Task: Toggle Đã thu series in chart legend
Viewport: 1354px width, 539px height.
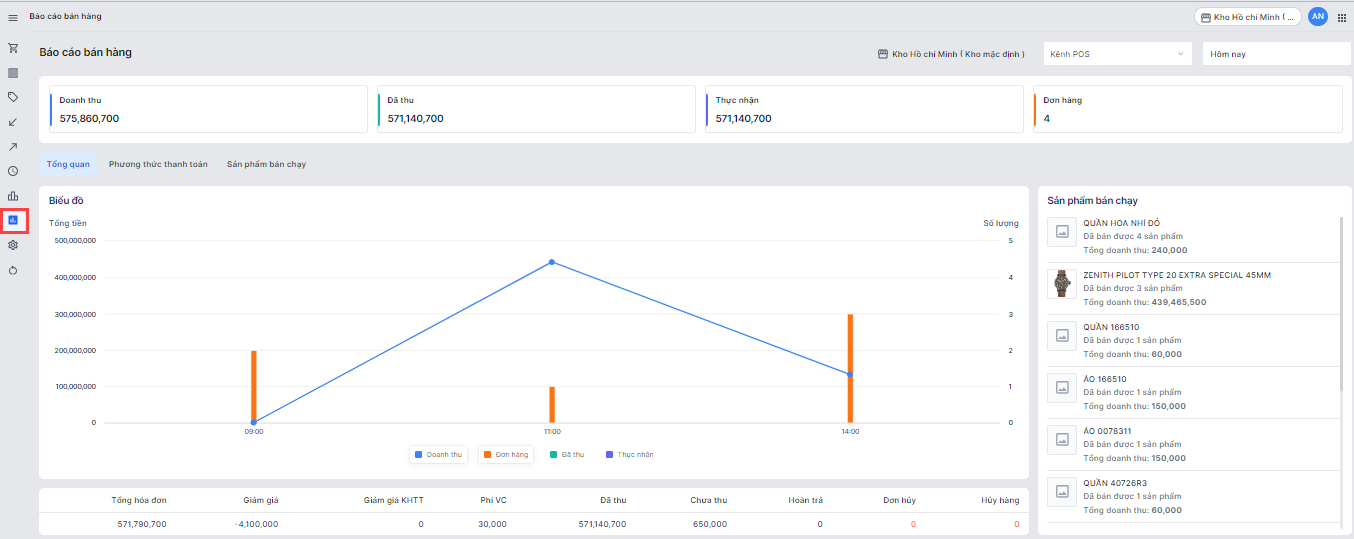Action: point(566,454)
